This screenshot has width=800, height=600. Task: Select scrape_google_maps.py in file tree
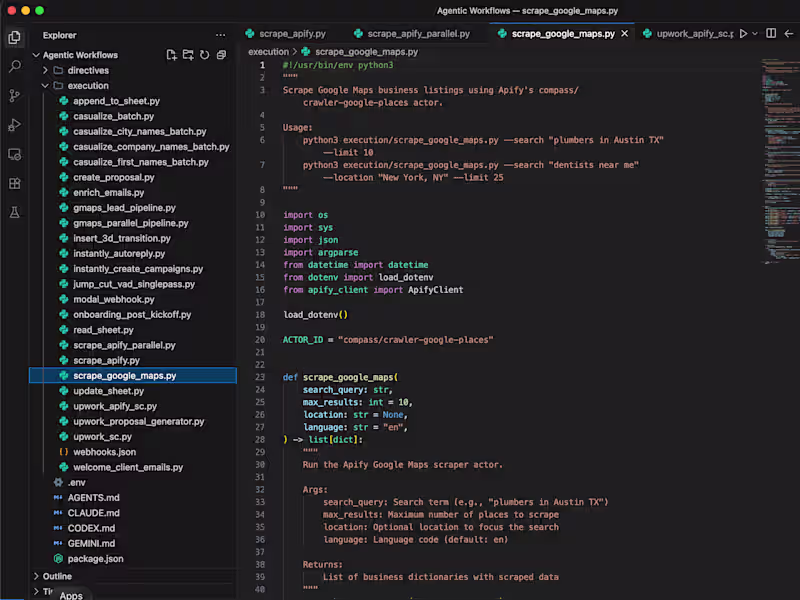tap(133, 376)
